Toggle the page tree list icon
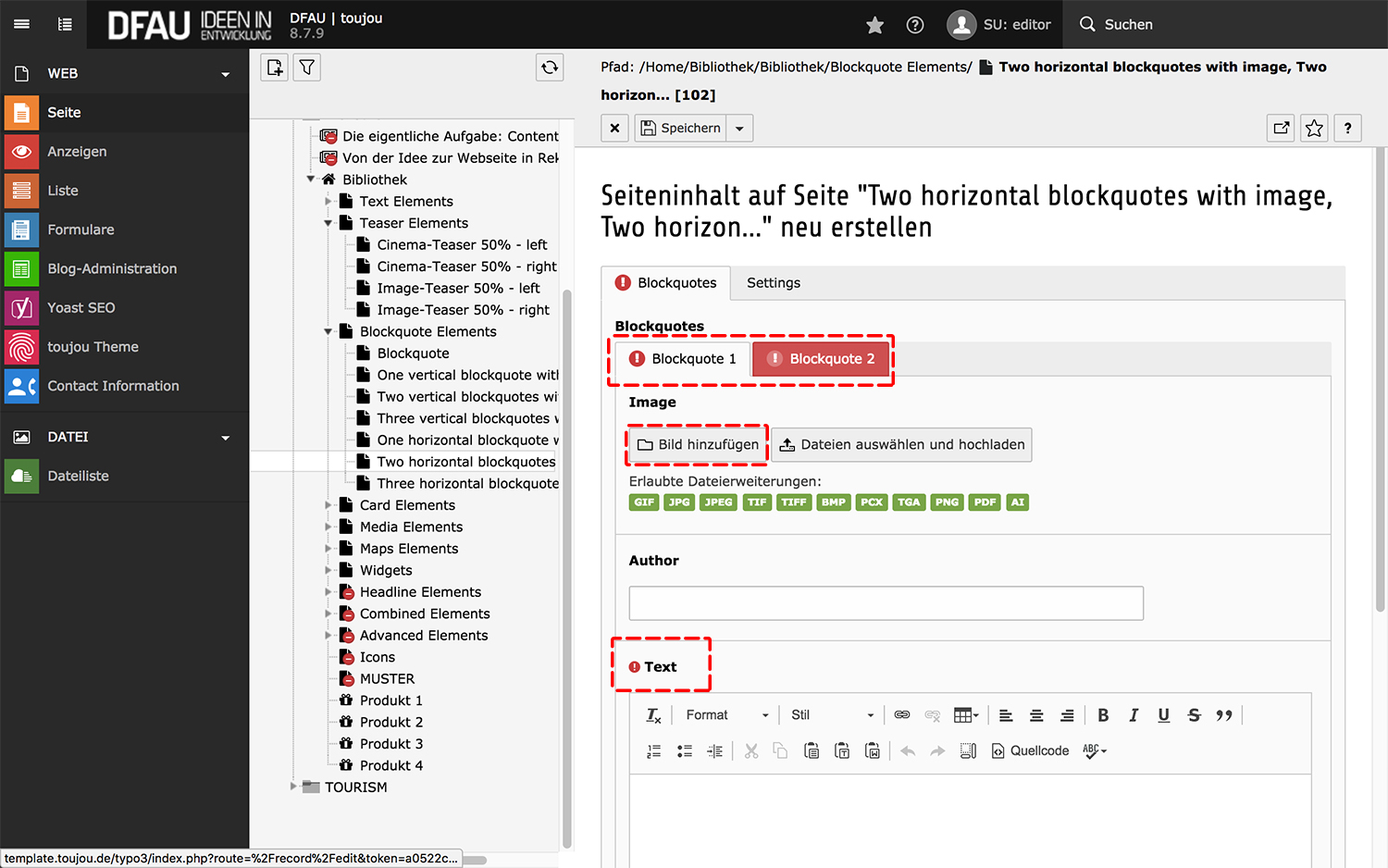Viewport: 1388px width, 868px height. (x=65, y=24)
